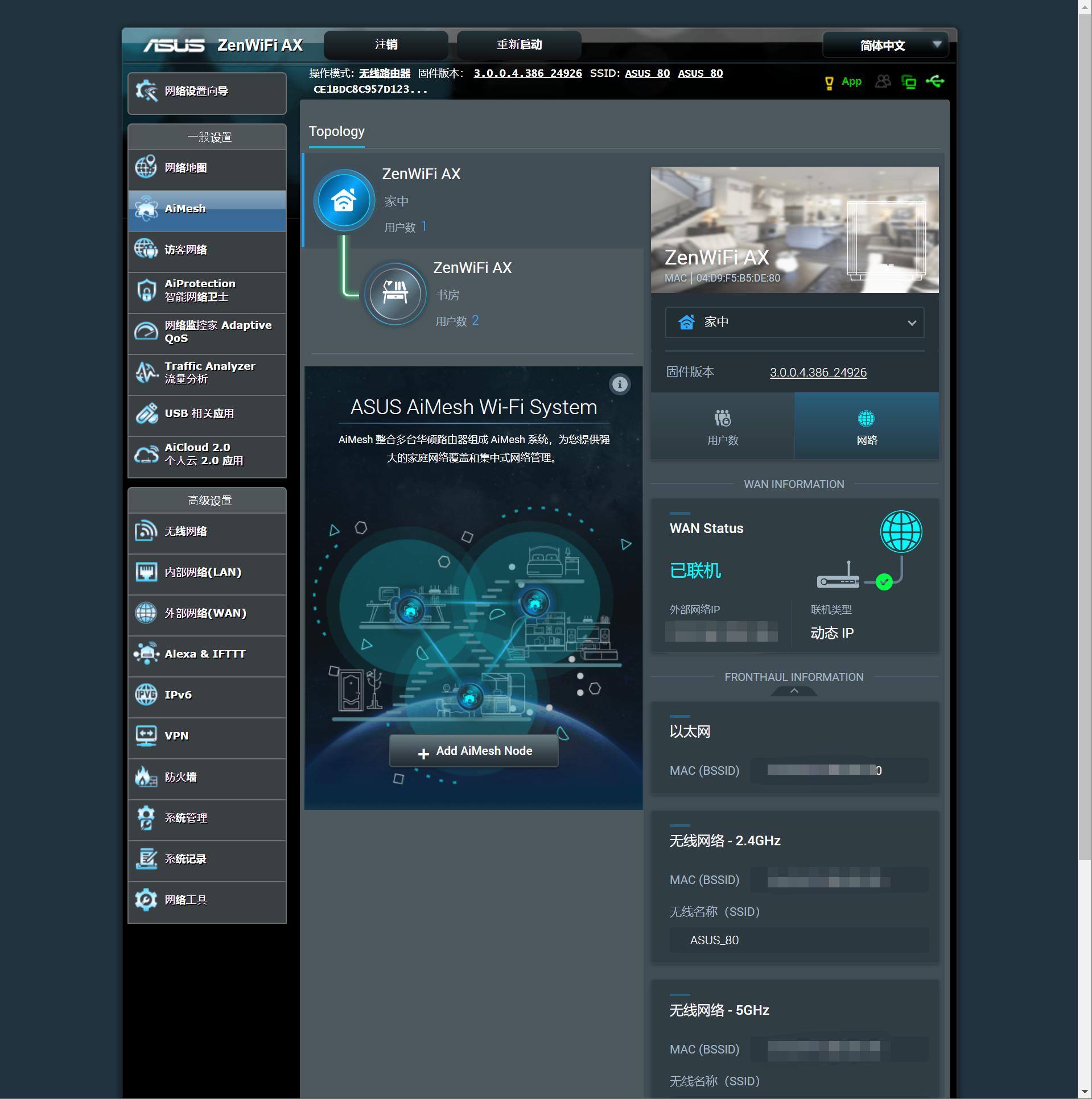Click the VPN monitor icon
Screen dimensions: 1092x1099
pyautogui.click(x=146, y=736)
